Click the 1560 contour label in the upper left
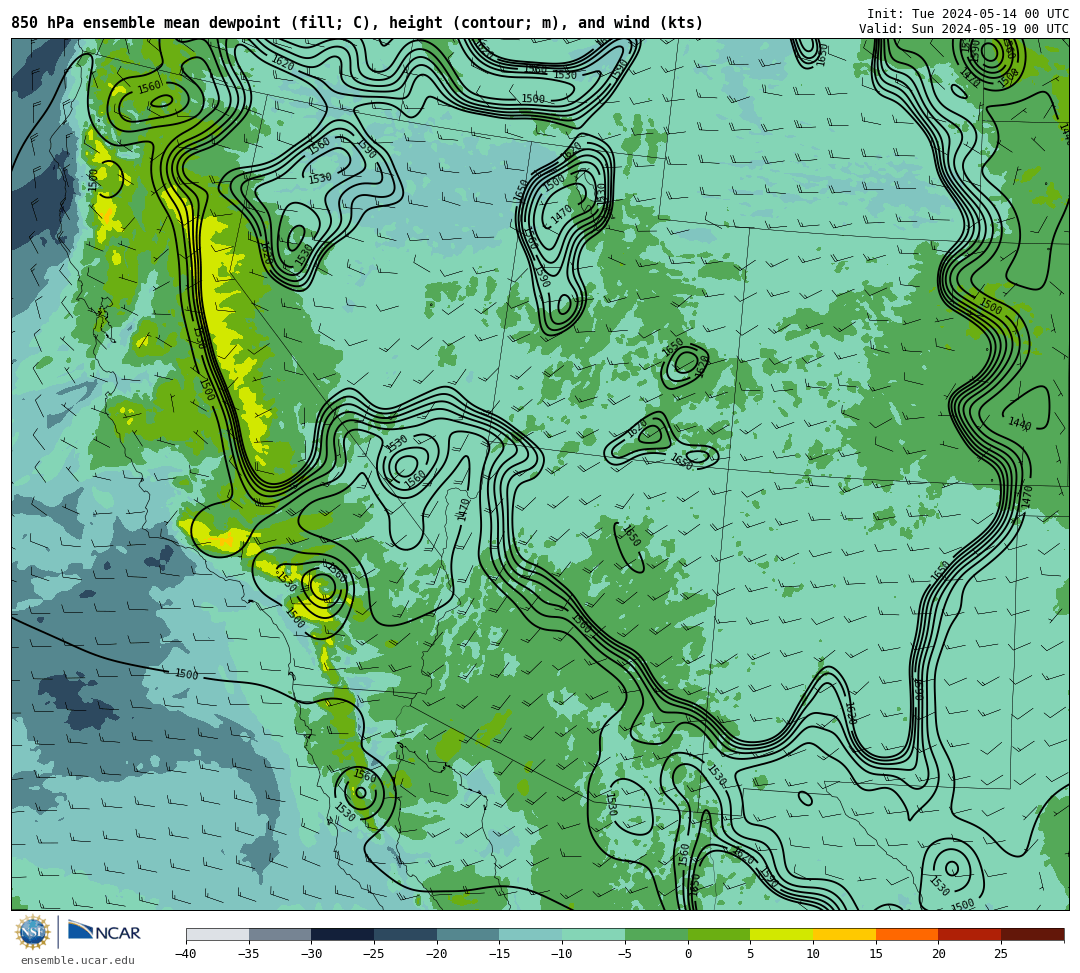The height and width of the screenshot is (973, 1080). click(149, 86)
